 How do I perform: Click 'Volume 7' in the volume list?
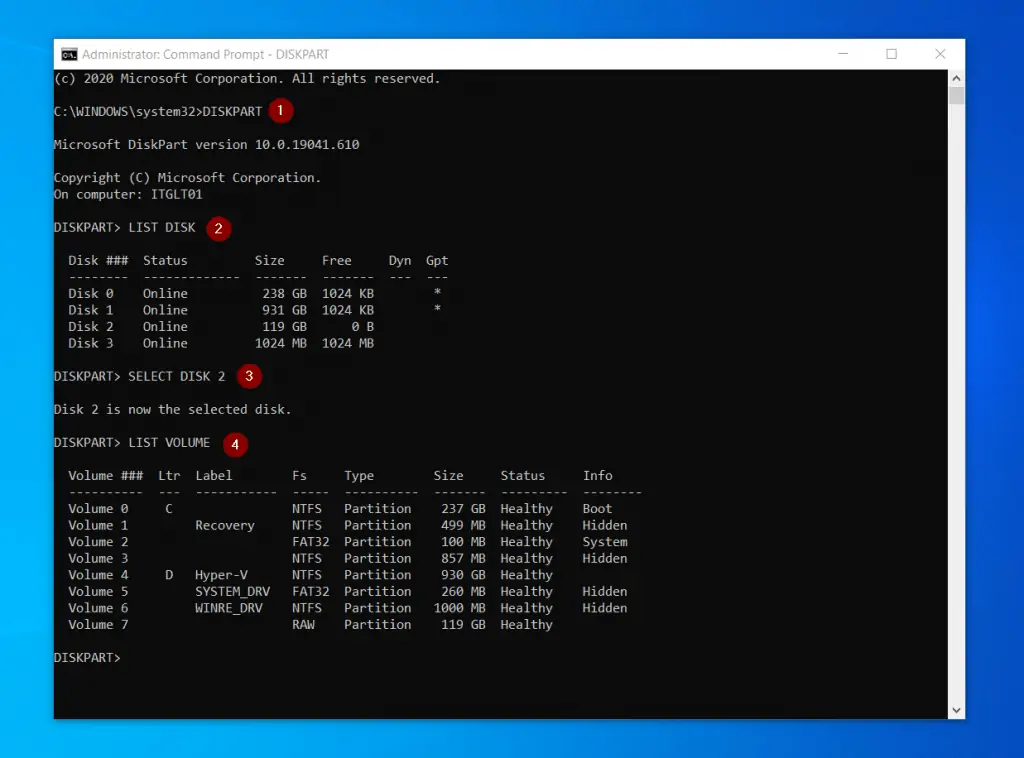(x=98, y=624)
